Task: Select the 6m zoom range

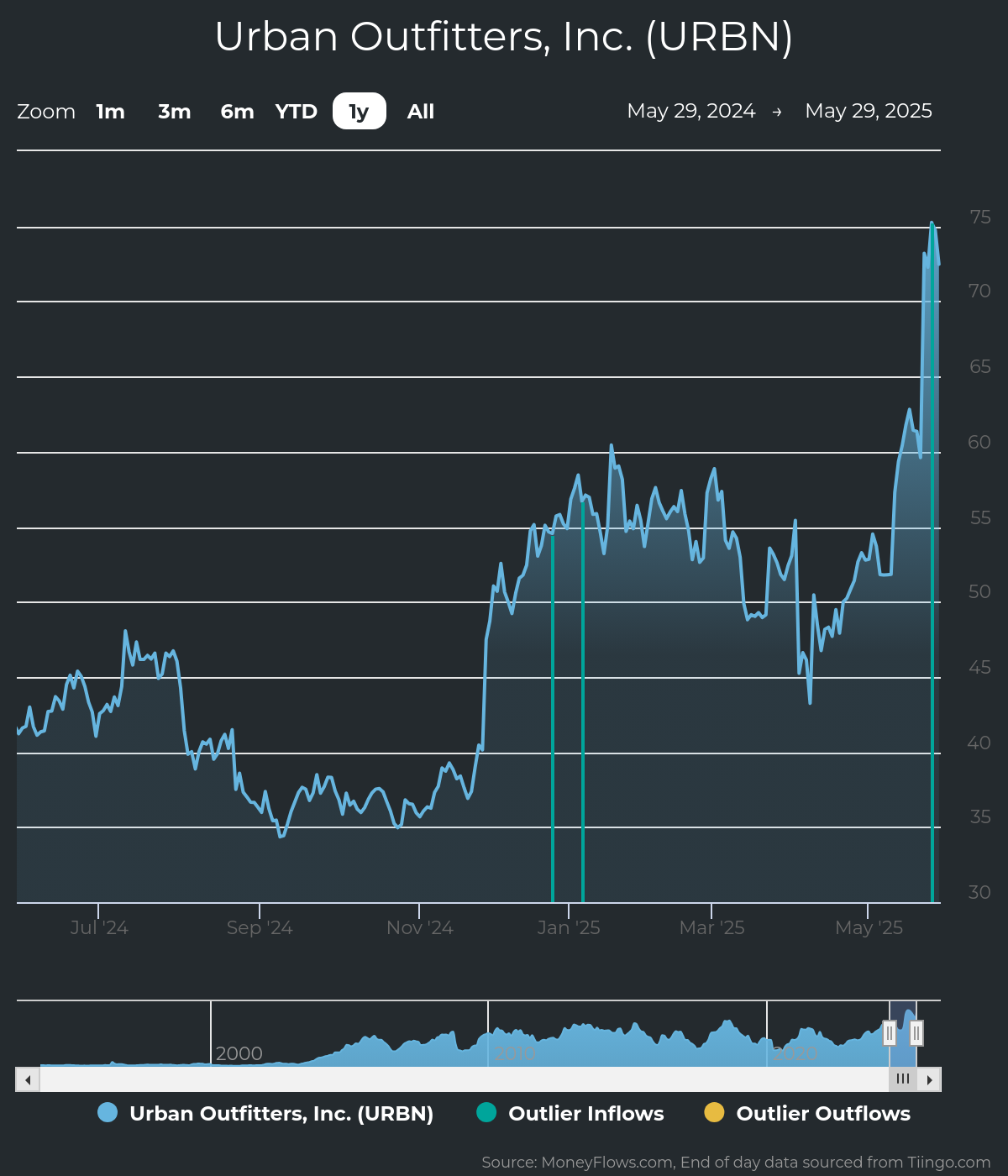Action: coord(237,112)
